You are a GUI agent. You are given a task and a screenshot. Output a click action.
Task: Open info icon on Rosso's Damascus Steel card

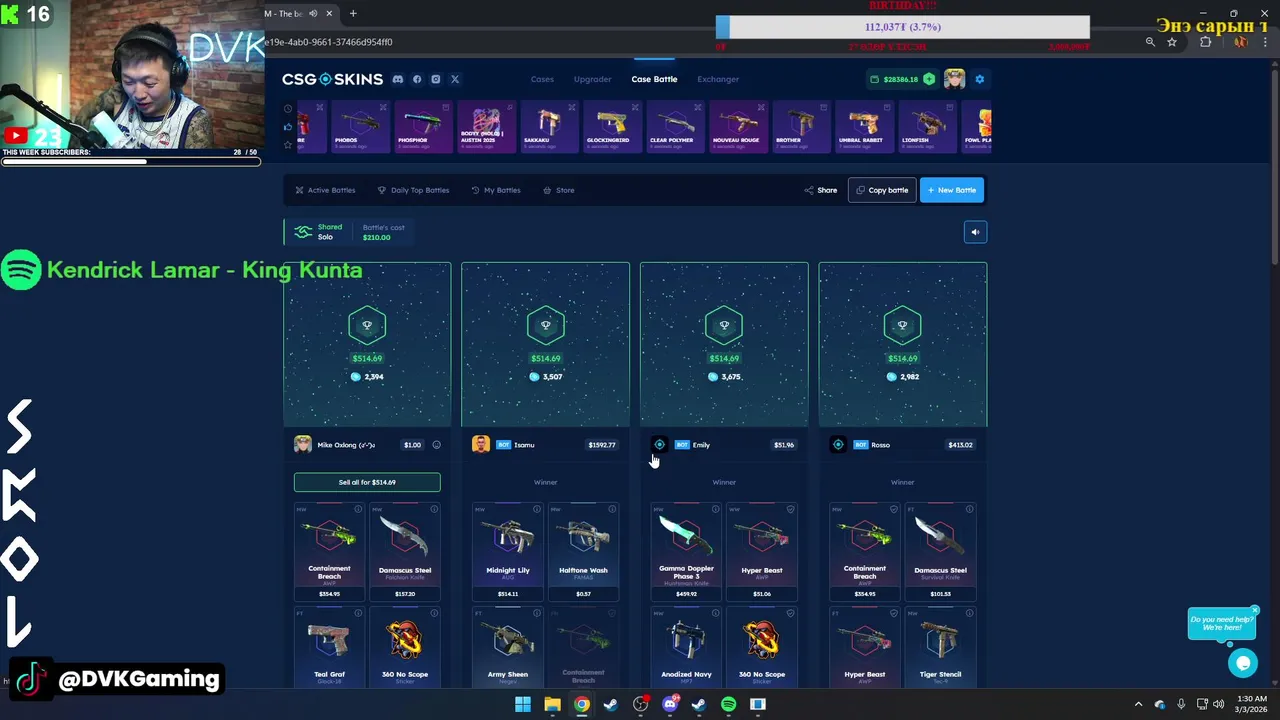pyautogui.click(x=969, y=509)
